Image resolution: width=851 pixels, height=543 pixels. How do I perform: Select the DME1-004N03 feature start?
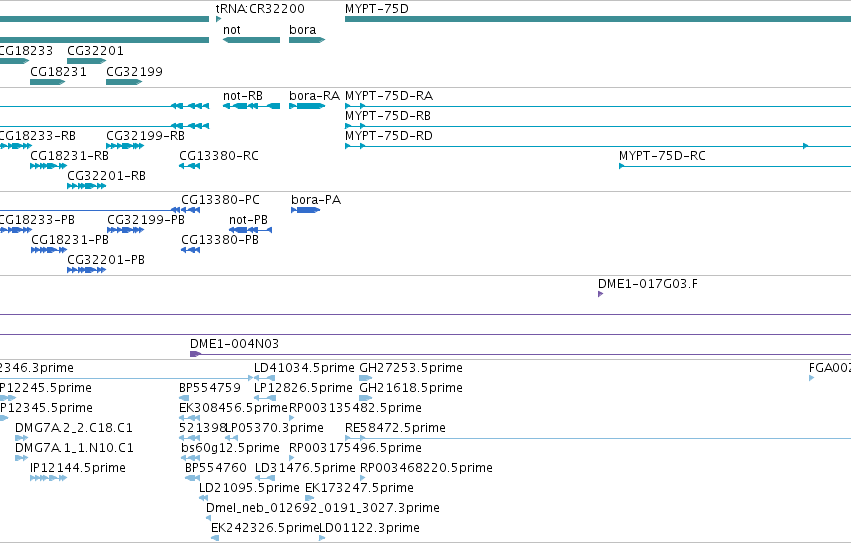195,354
